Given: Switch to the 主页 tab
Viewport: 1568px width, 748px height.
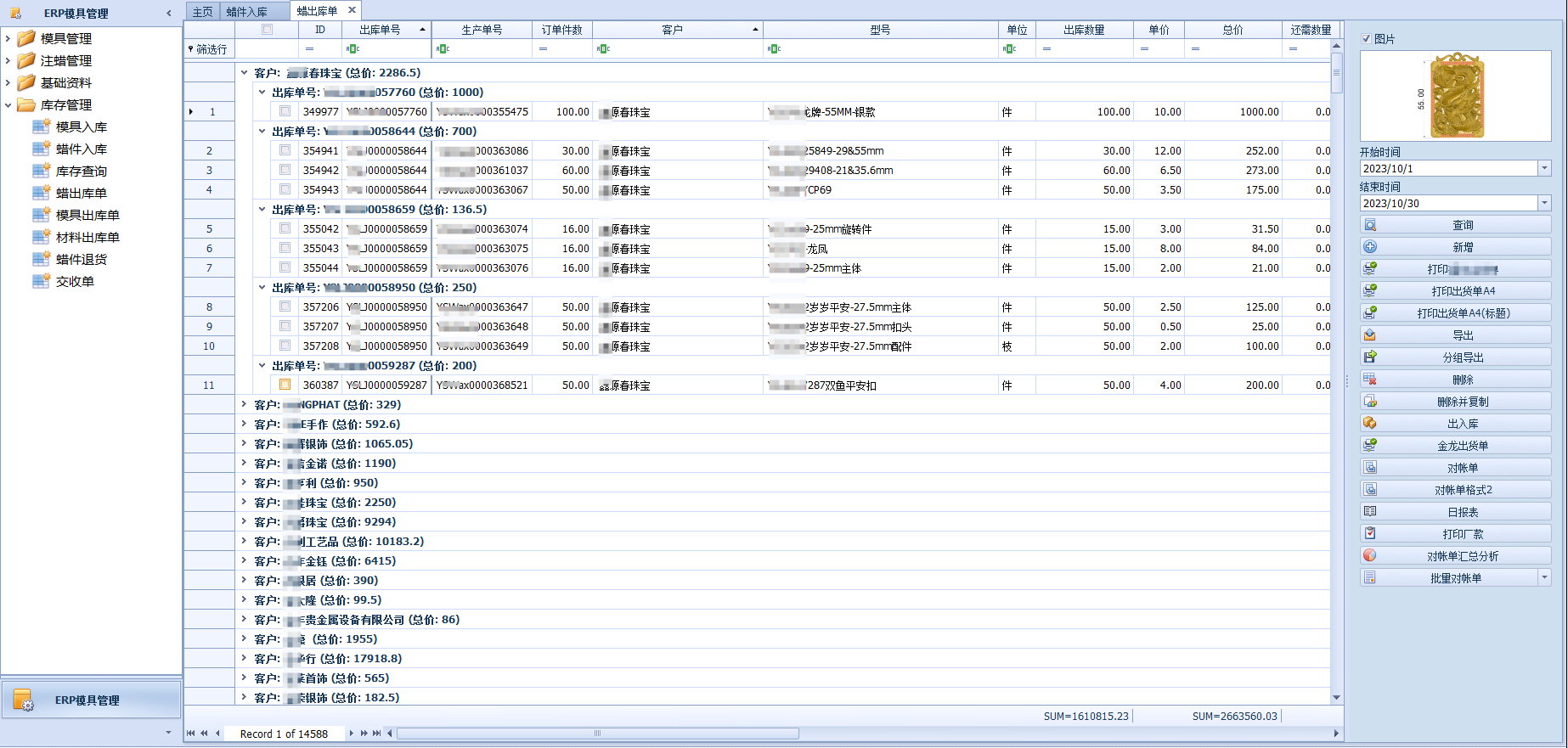Looking at the screenshot, I should tap(202, 11).
